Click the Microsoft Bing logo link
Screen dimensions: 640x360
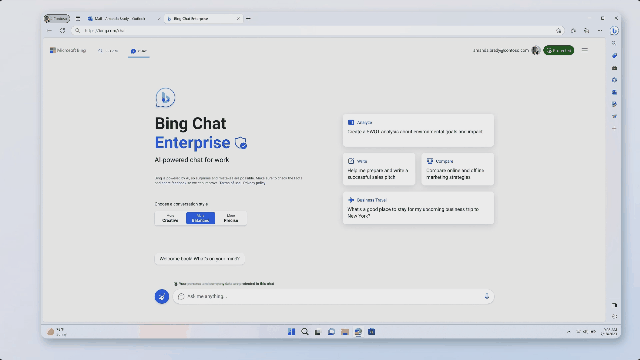point(68,50)
